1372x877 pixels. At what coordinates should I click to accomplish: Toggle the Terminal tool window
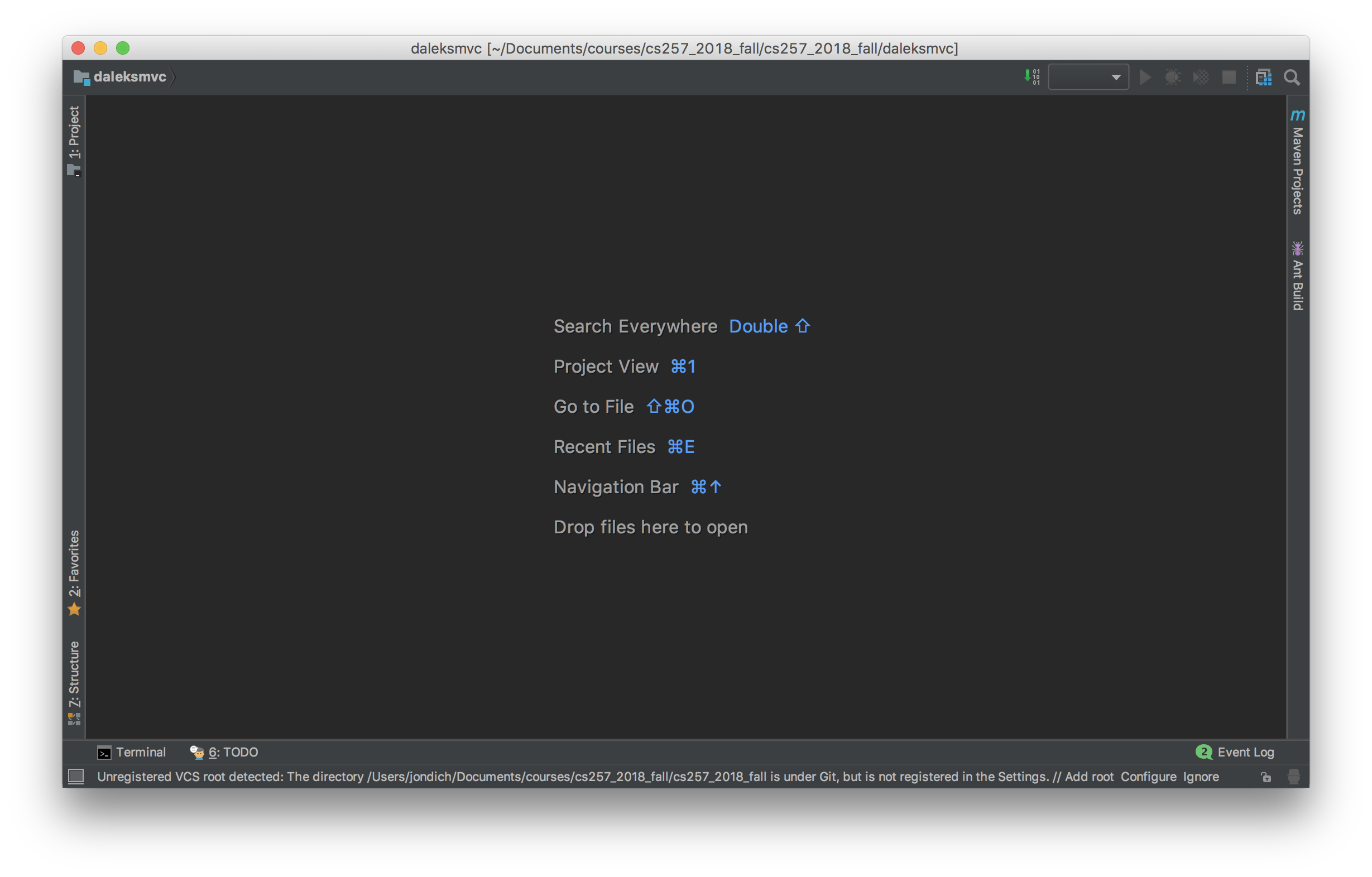[132, 751]
